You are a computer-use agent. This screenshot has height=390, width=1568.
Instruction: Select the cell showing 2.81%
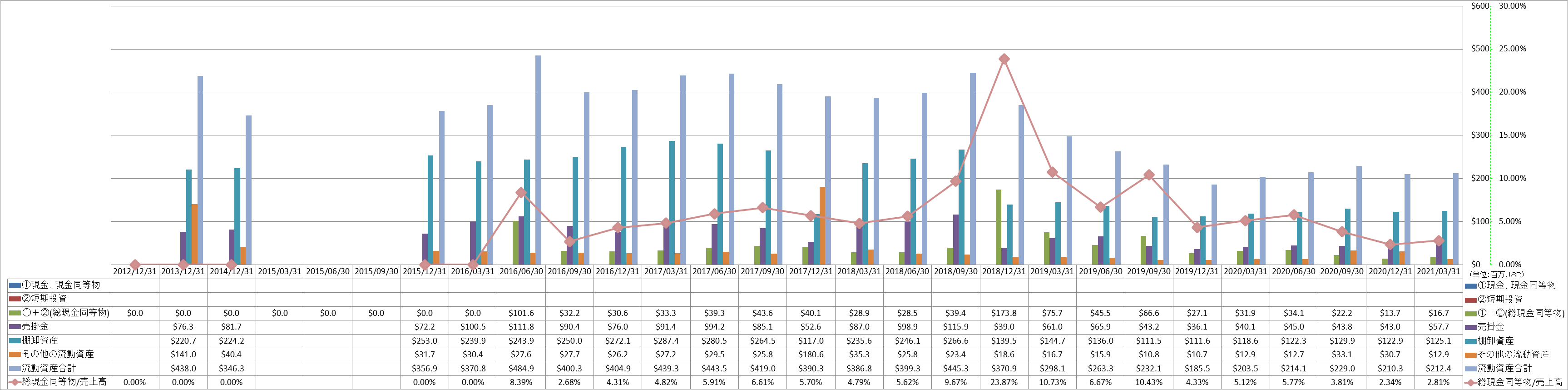(1438, 382)
